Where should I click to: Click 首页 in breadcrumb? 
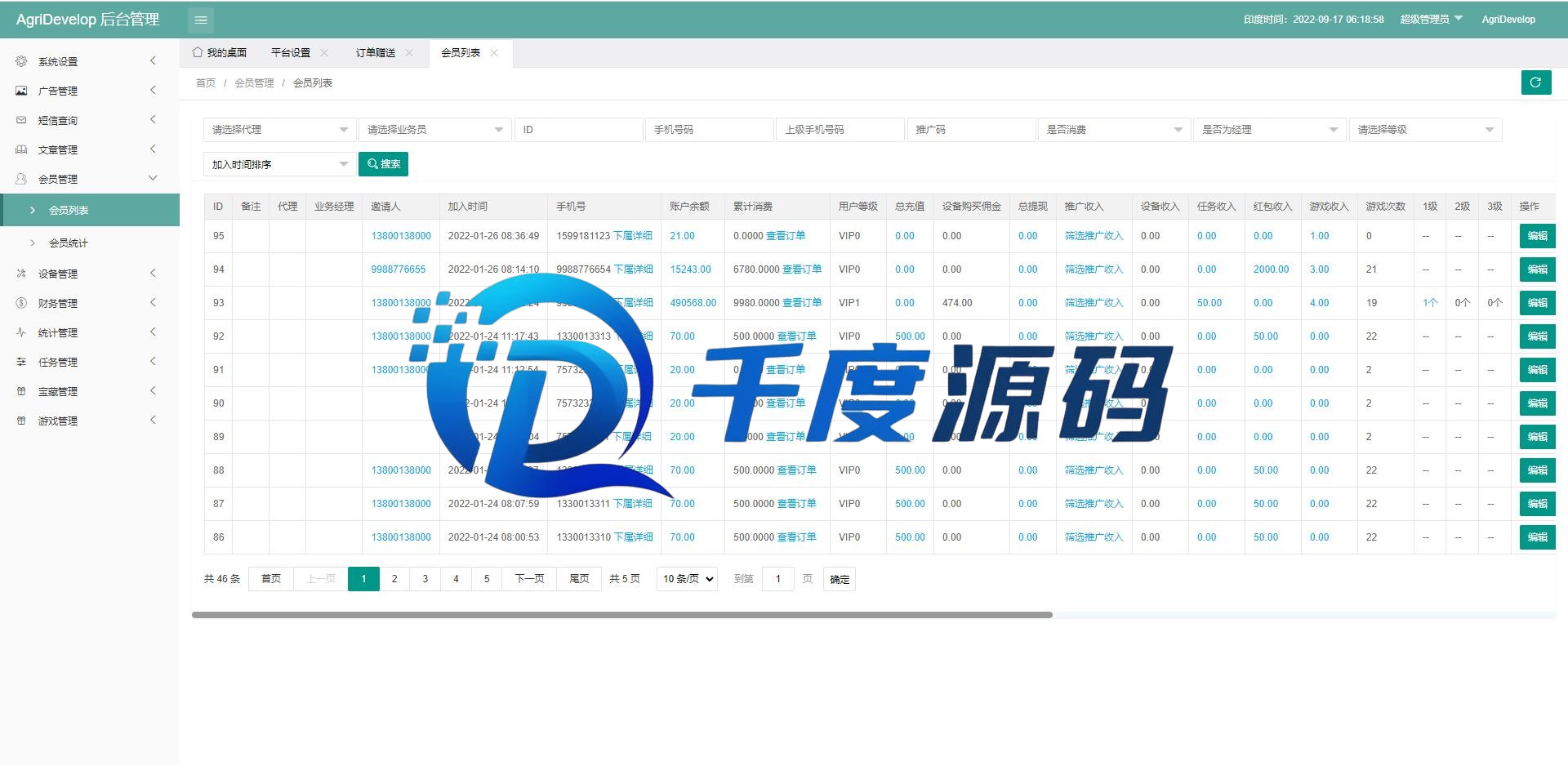pyautogui.click(x=206, y=82)
